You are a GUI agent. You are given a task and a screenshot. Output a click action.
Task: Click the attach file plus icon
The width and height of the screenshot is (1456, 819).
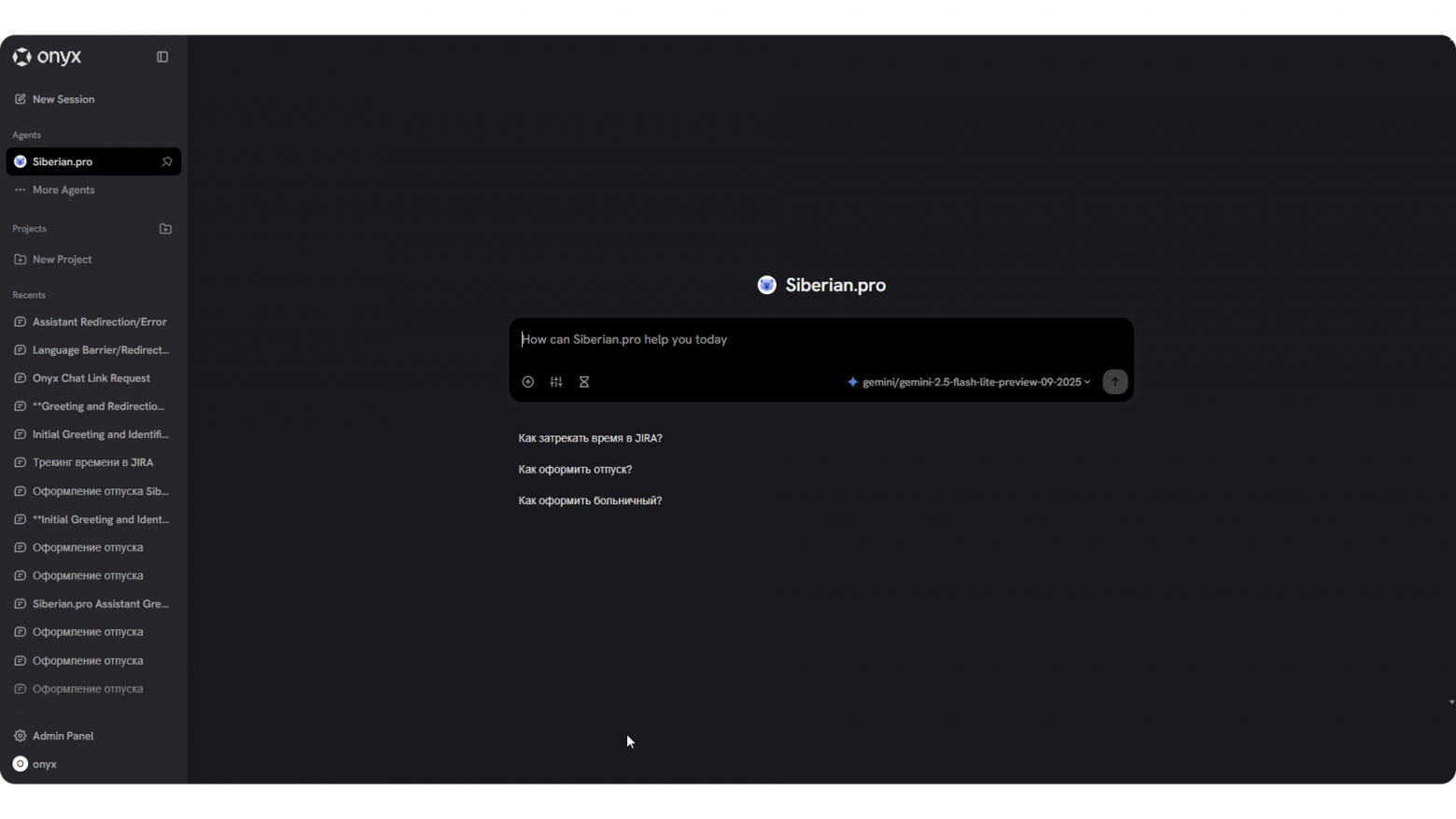(528, 382)
